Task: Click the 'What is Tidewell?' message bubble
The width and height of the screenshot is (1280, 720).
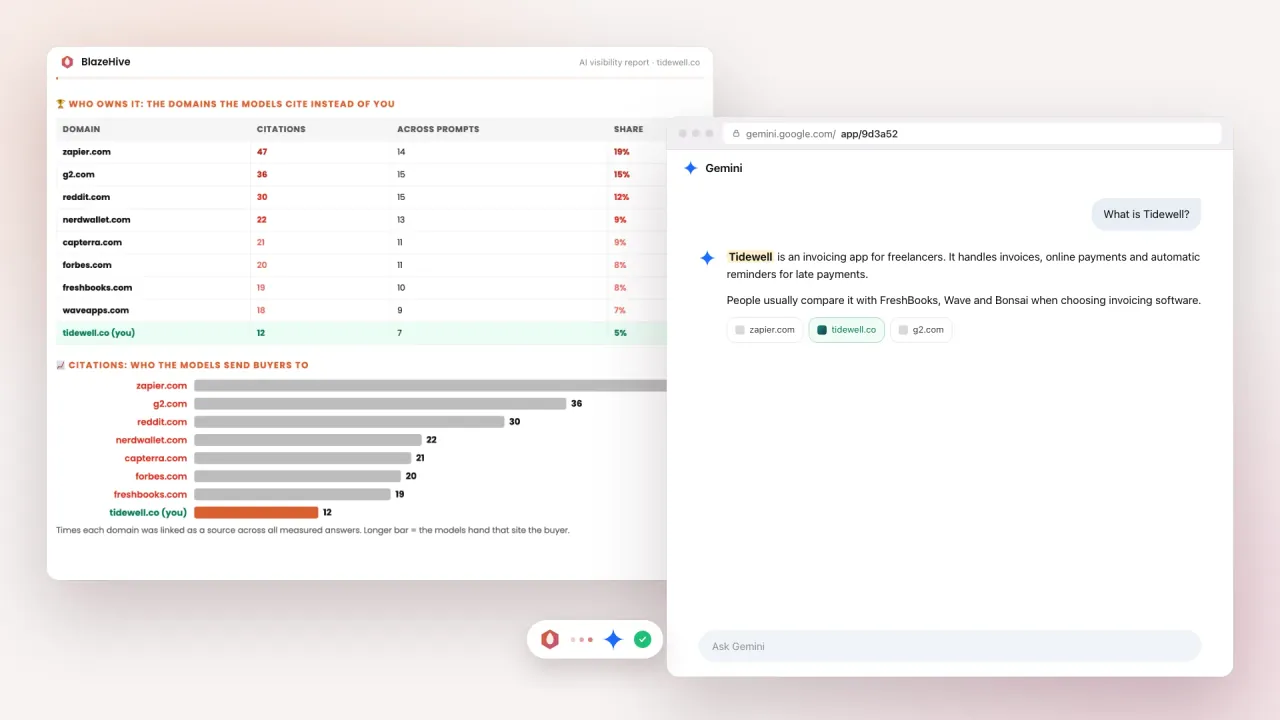Action: pyautogui.click(x=1146, y=214)
